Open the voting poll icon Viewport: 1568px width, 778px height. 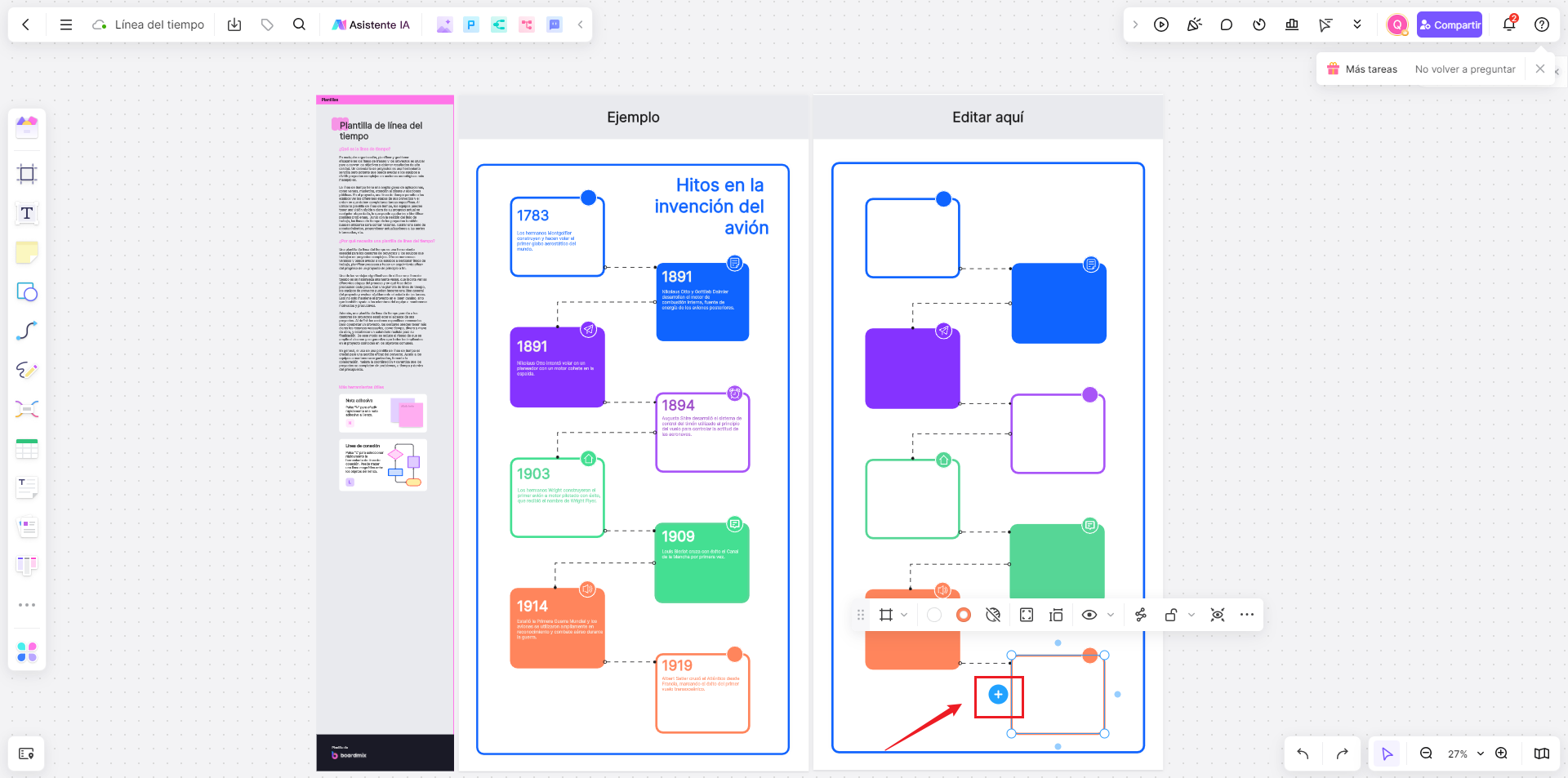point(1292,24)
